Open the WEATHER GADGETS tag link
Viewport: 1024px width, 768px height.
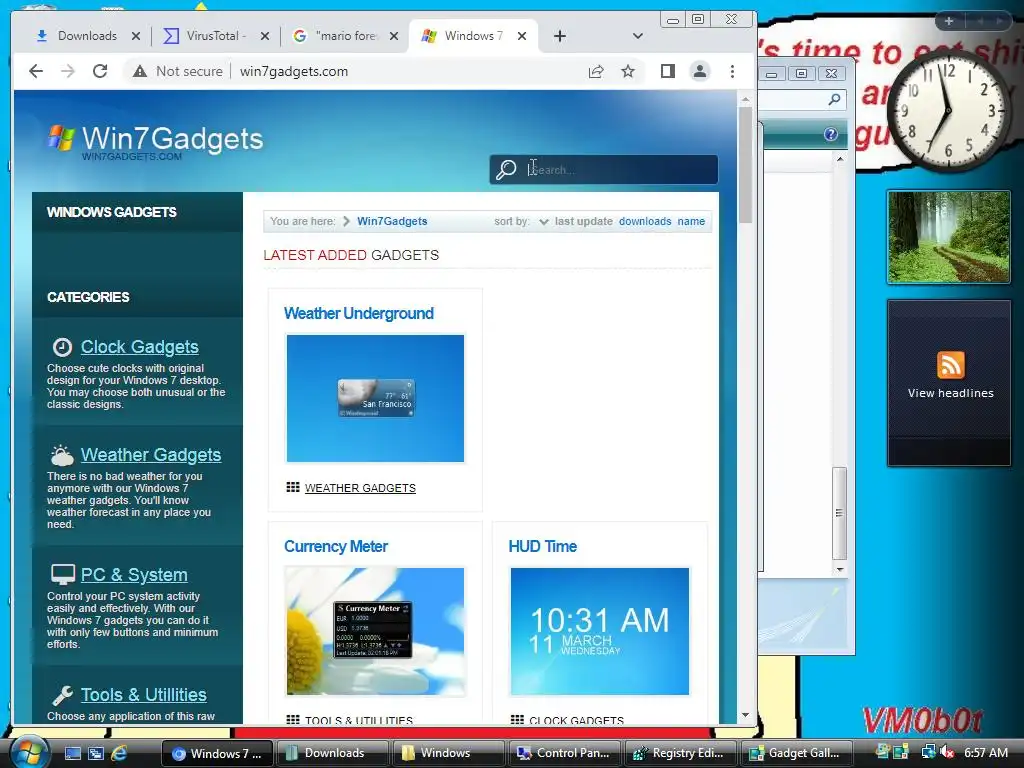[360, 488]
